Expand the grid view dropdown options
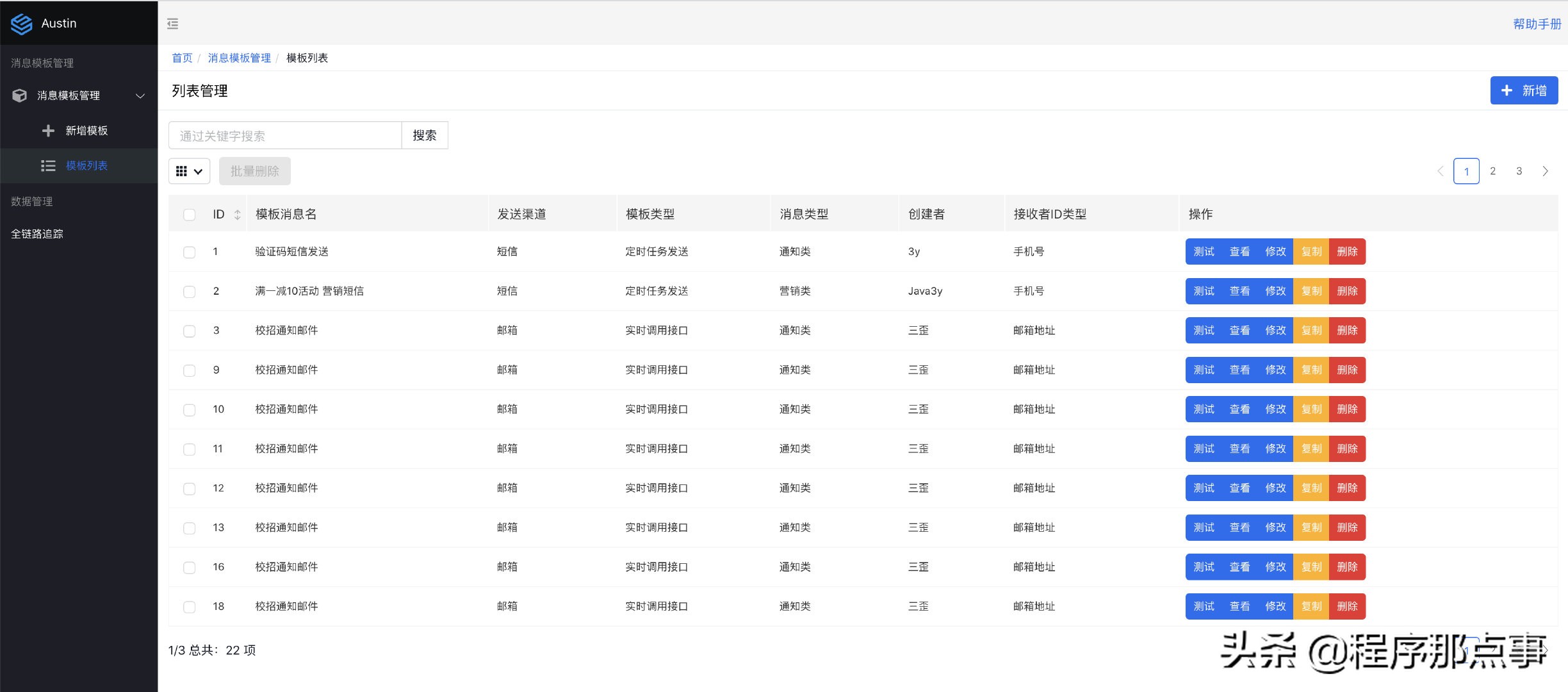Screen dimensions: 1568x692 click(189, 171)
